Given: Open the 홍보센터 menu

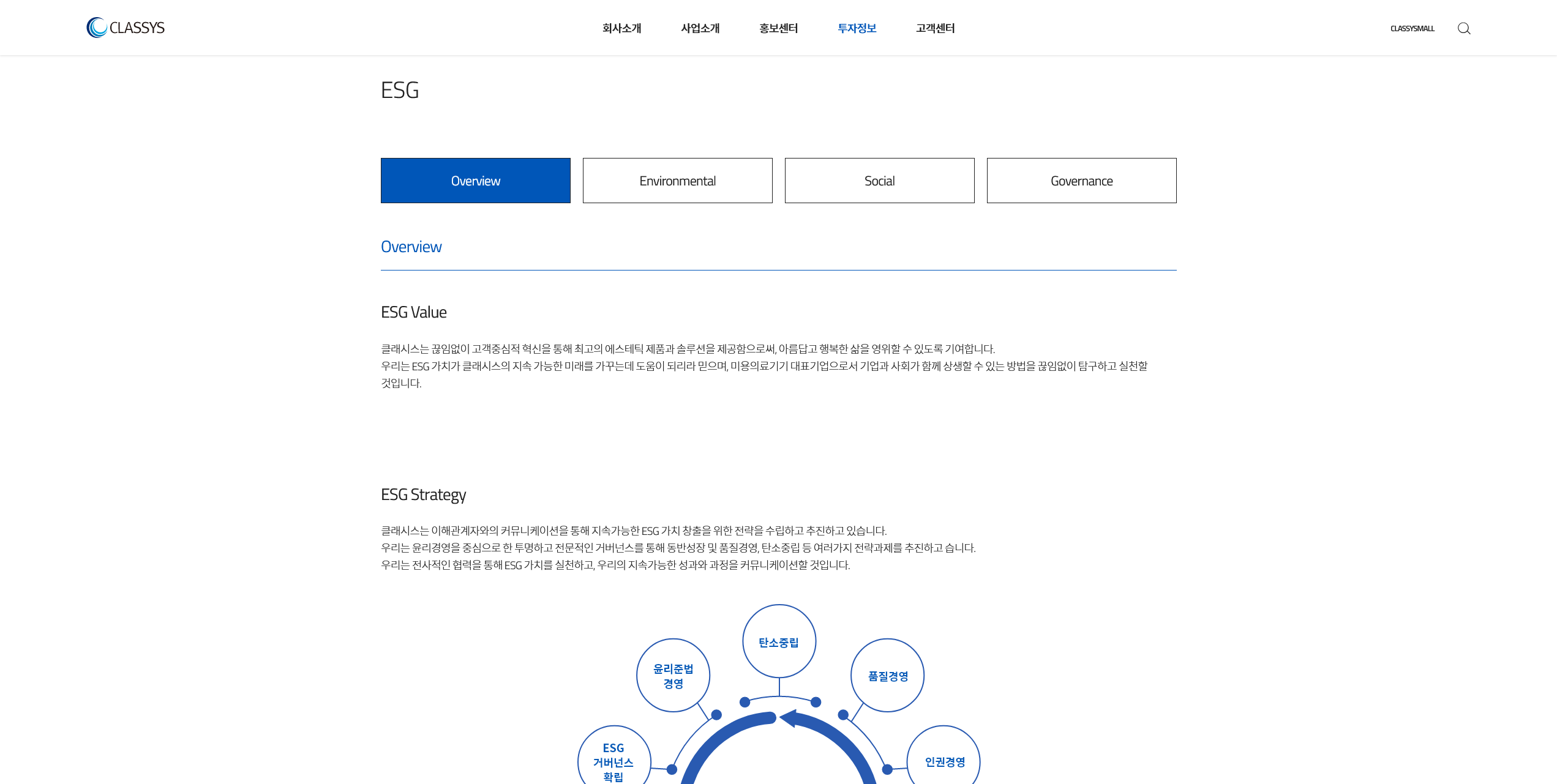Looking at the screenshot, I should click(778, 28).
